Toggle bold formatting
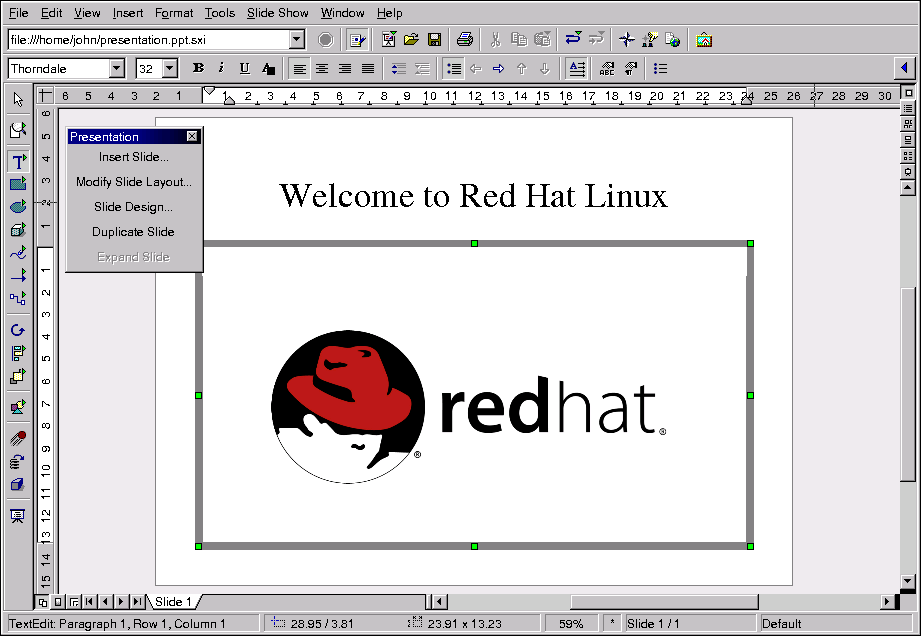The width and height of the screenshot is (921, 636). [198, 68]
